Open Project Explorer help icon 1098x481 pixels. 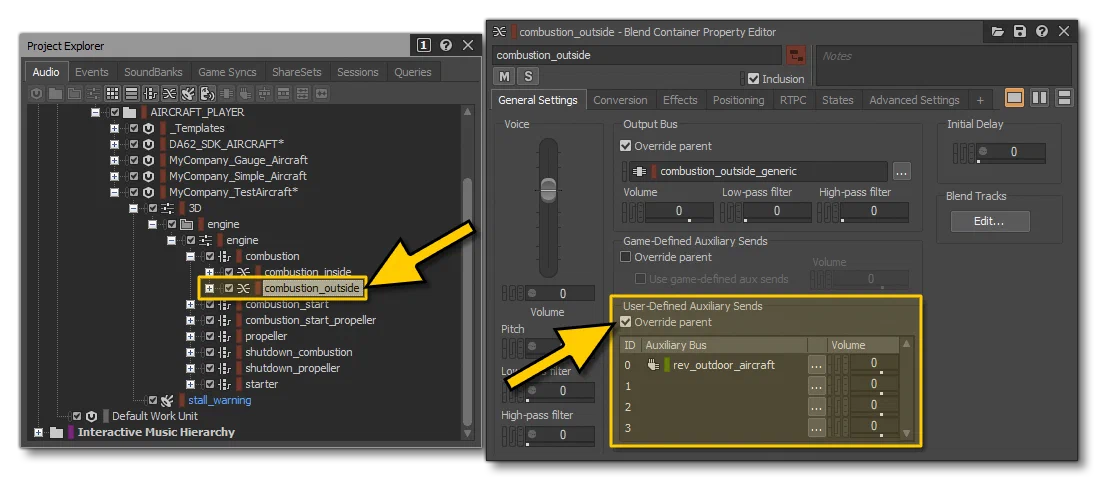pyautogui.click(x=446, y=46)
